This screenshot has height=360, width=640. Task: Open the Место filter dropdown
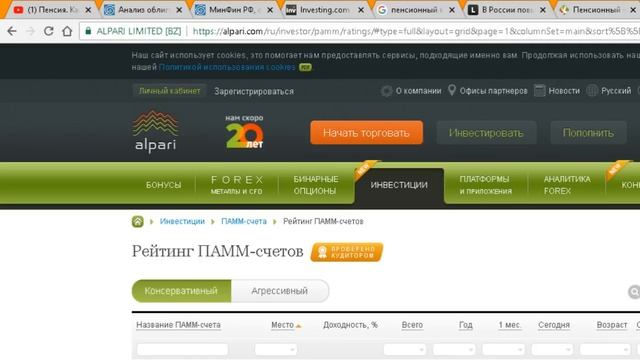(276, 349)
